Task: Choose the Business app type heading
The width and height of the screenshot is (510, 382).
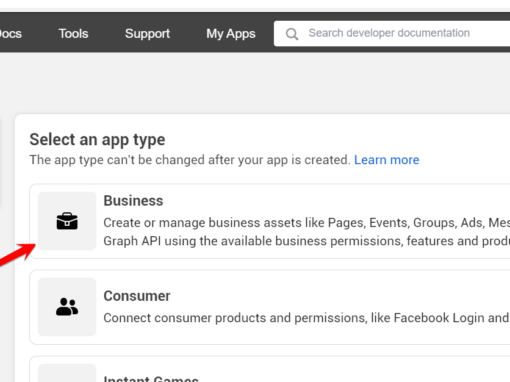Action: pos(133,201)
